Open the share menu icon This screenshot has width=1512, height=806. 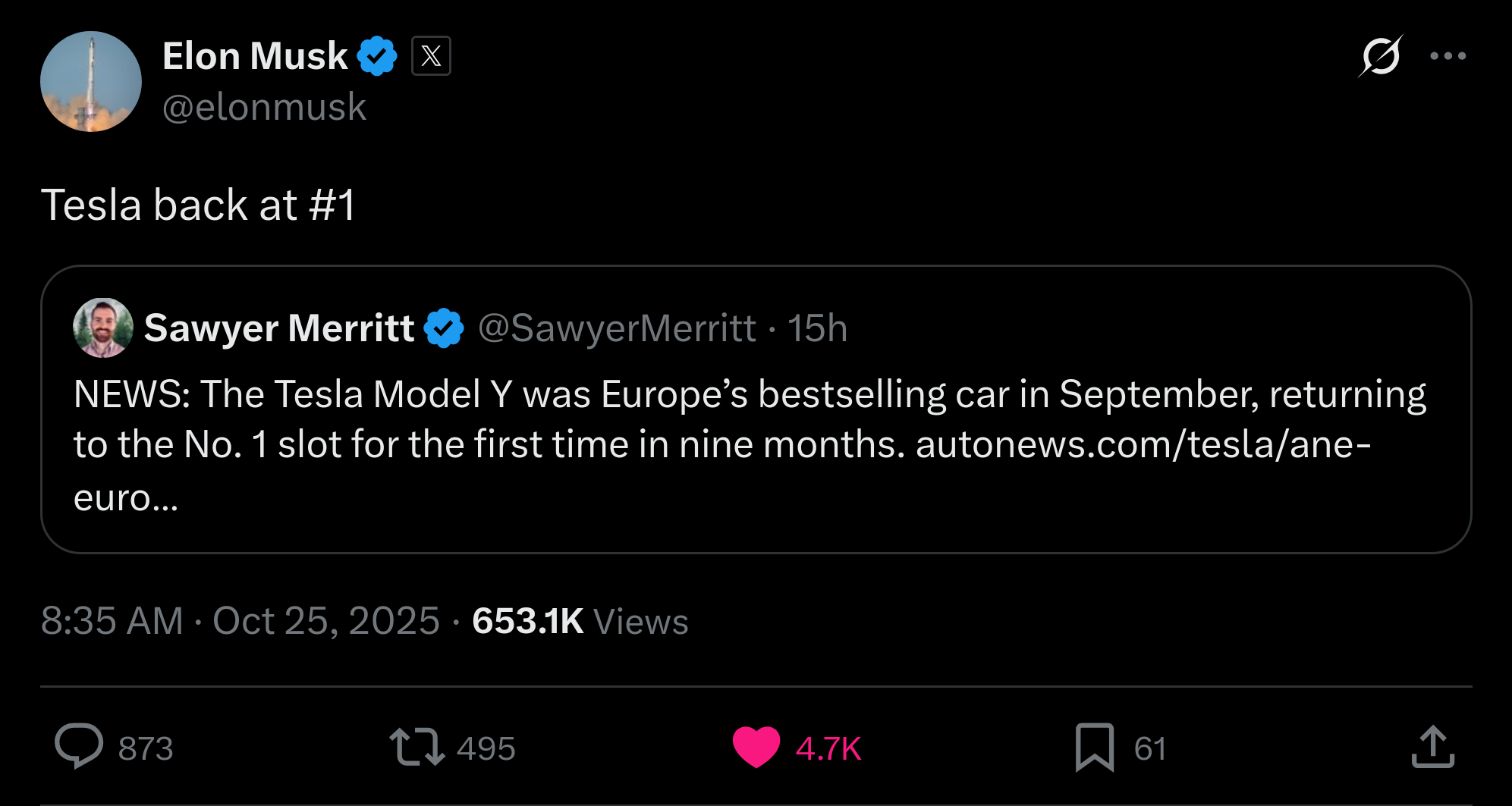pos(1432,747)
